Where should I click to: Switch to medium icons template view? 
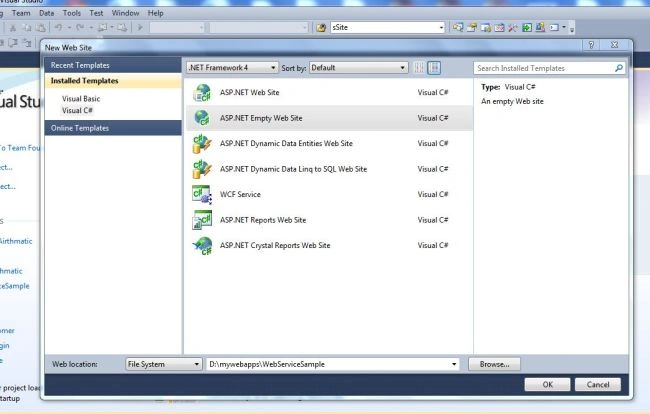click(434, 68)
